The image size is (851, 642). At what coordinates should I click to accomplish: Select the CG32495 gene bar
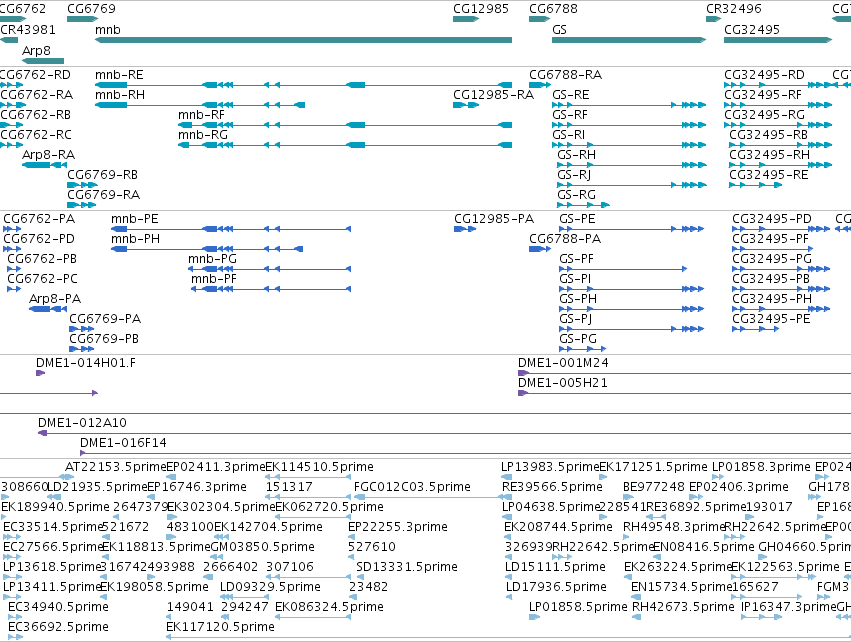click(x=778, y=40)
